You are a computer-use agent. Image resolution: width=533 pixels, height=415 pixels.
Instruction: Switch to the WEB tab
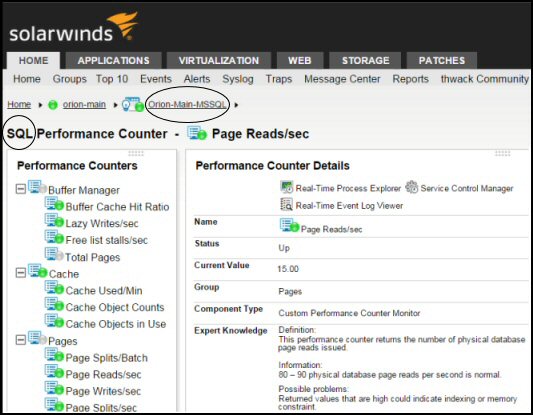click(x=300, y=60)
